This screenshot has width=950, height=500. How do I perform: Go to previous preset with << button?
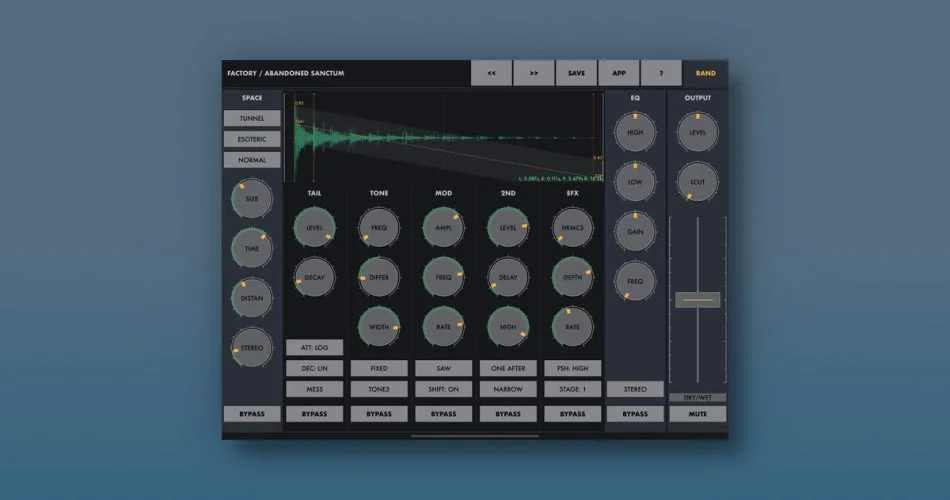pos(491,73)
